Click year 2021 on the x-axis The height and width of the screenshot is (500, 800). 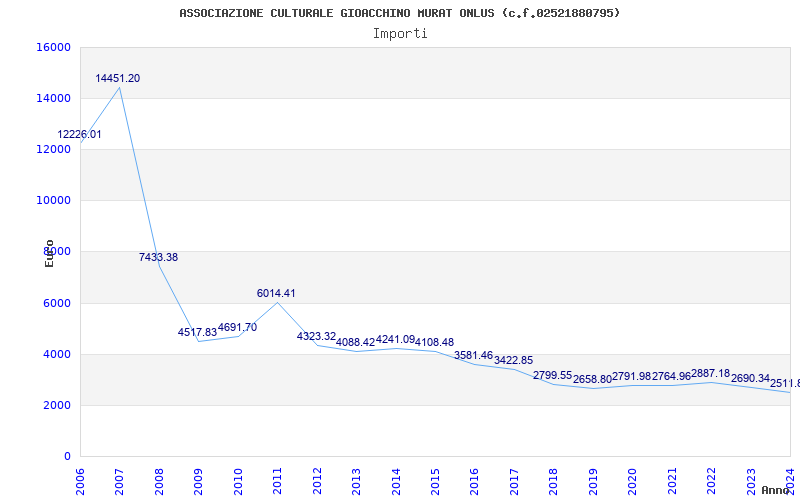[x=672, y=481]
